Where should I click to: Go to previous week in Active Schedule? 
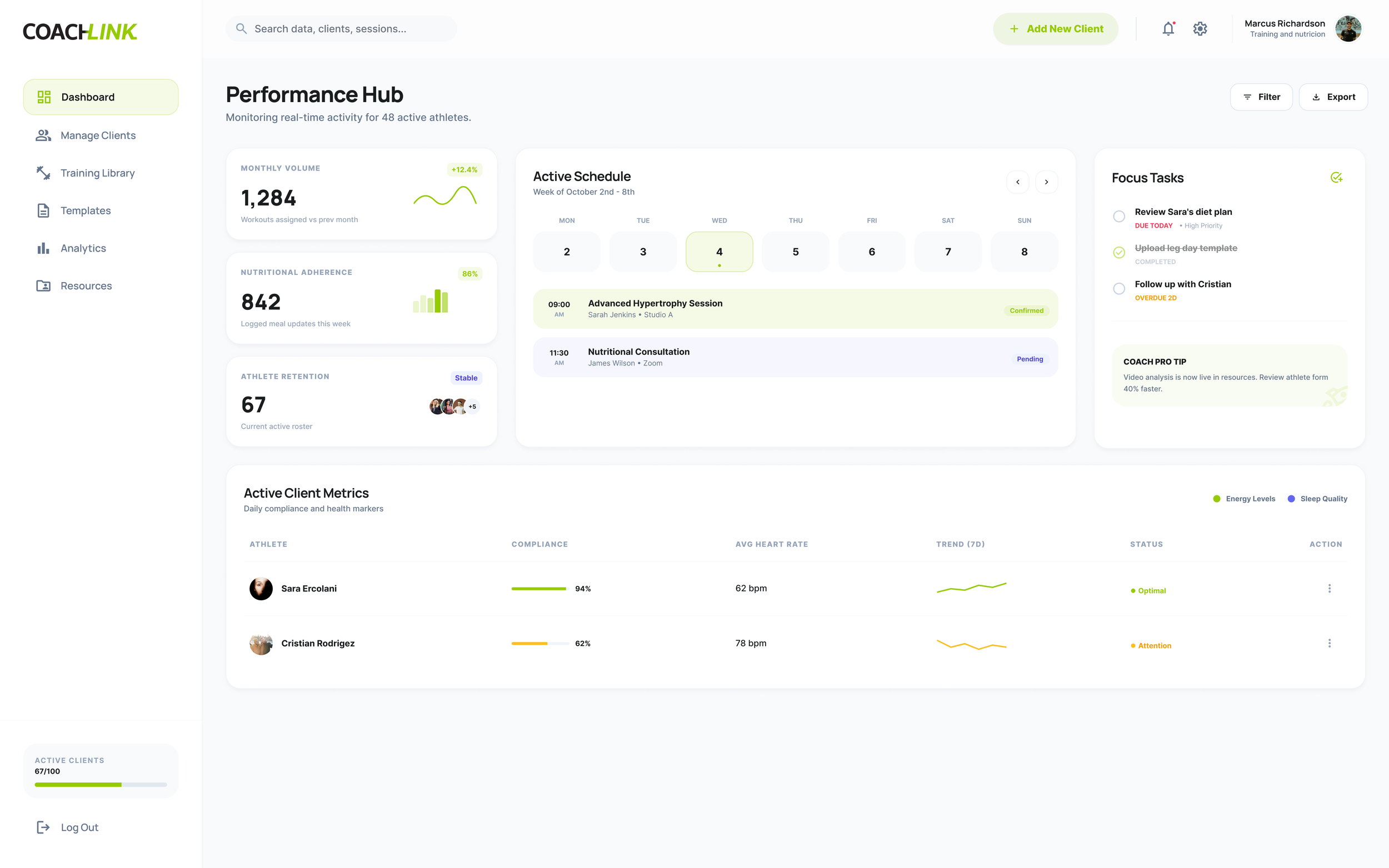tap(1017, 182)
